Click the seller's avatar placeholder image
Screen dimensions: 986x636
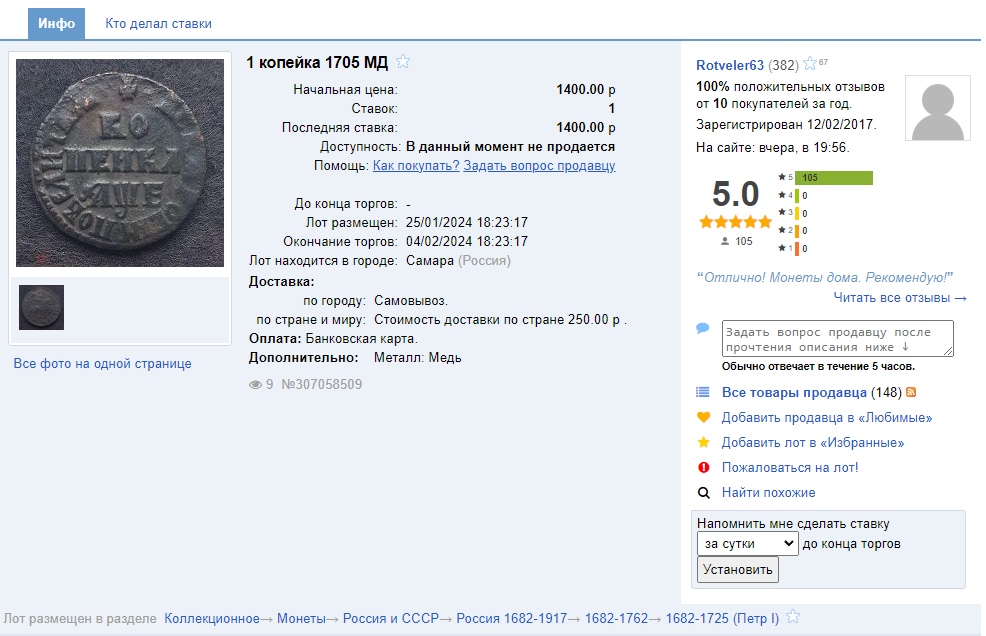(x=937, y=108)
